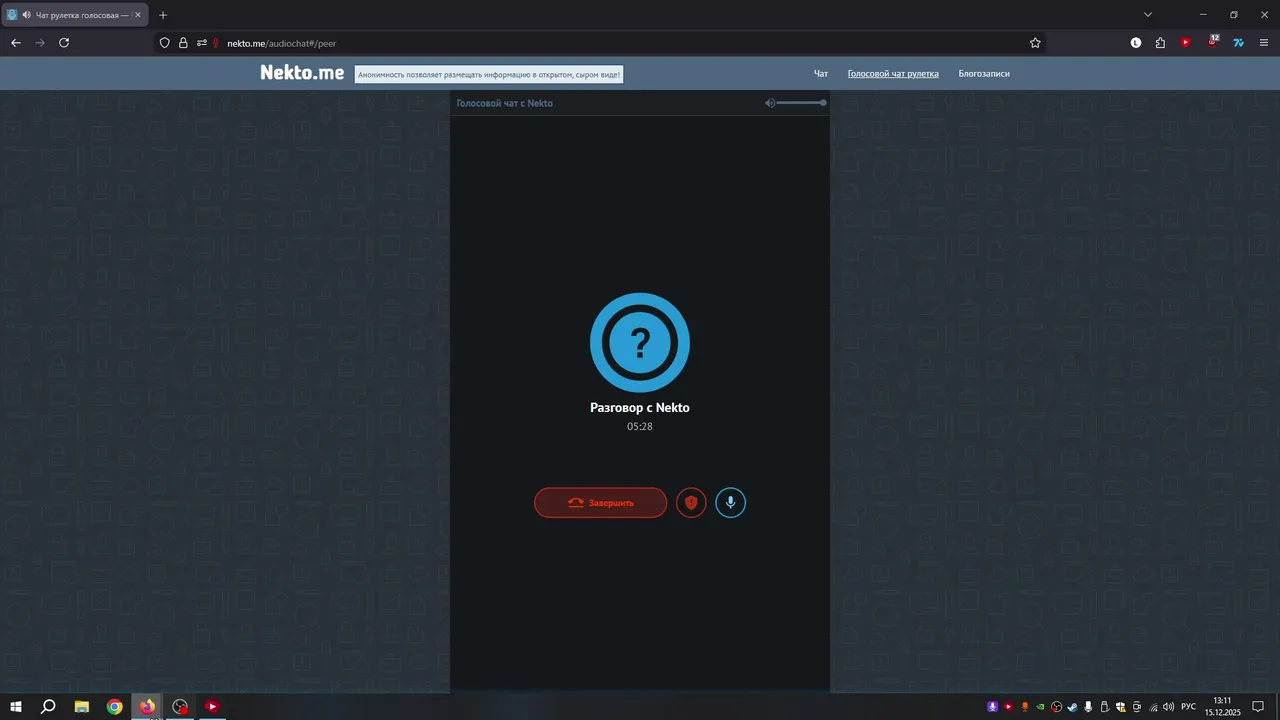The image size is (1280, 720).
Task: Open the tracking protection shield panel
Action: [x=165, y=43]
